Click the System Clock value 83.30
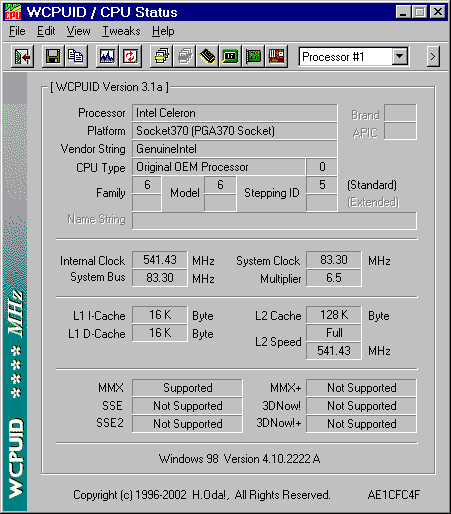The width and height of the screenshot is (451, 514). [x=334, y=260]
